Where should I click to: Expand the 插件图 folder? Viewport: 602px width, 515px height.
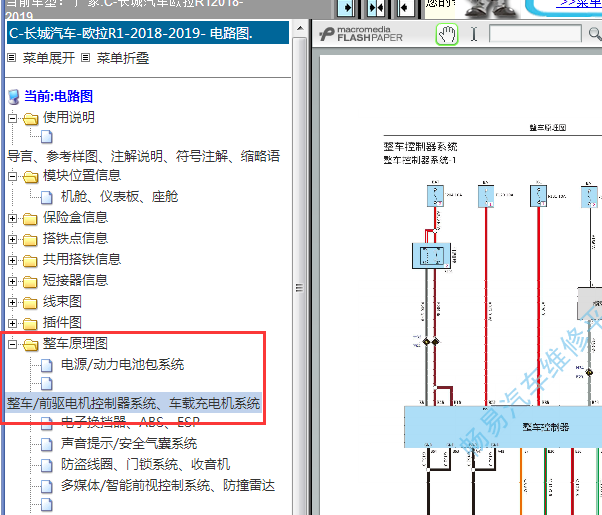pyautogui.click(x=12, y=323)
